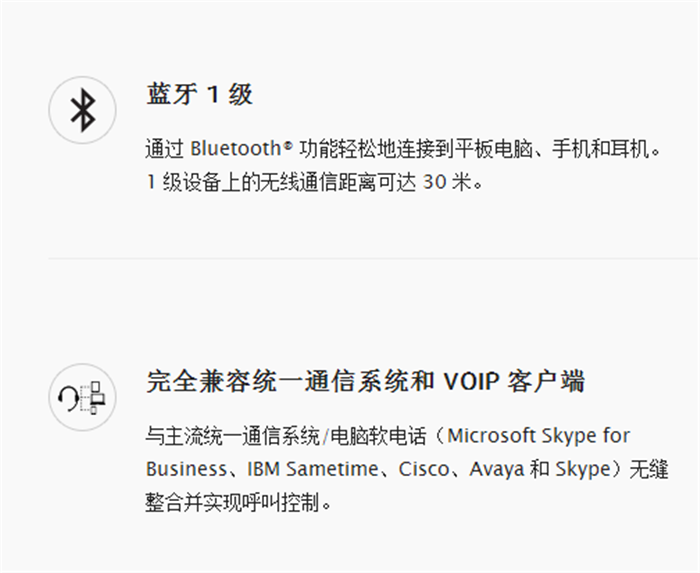Click the text 与主流统一通信系统
700x573 pixels.
(x=233, y=436)
